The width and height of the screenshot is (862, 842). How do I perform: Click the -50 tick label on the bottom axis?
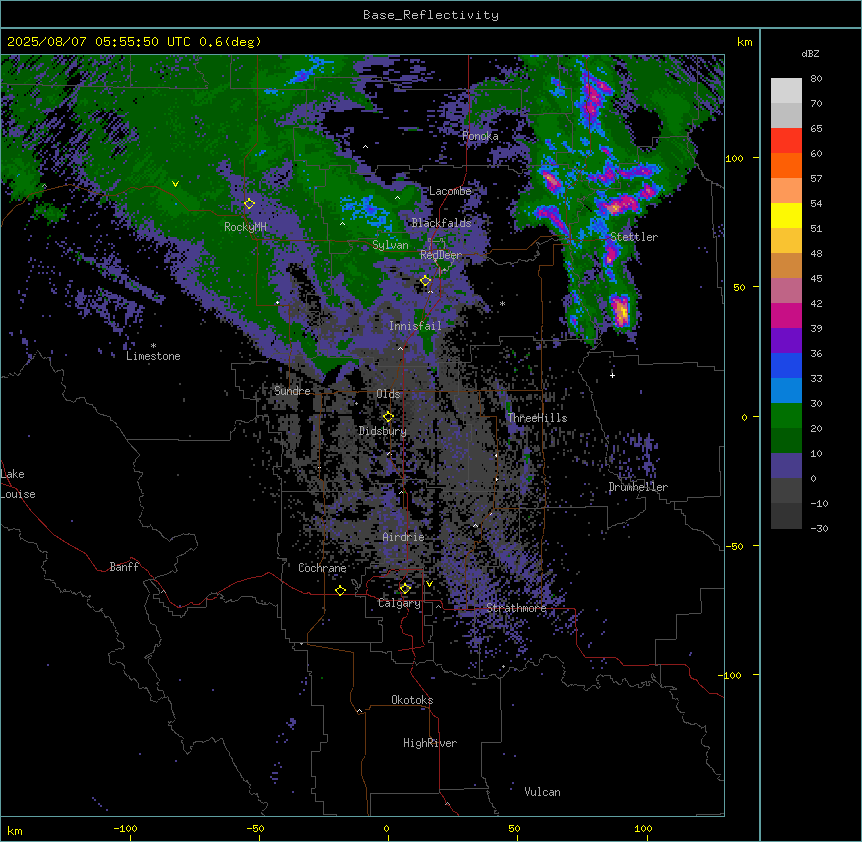click(x=255, y=828)
